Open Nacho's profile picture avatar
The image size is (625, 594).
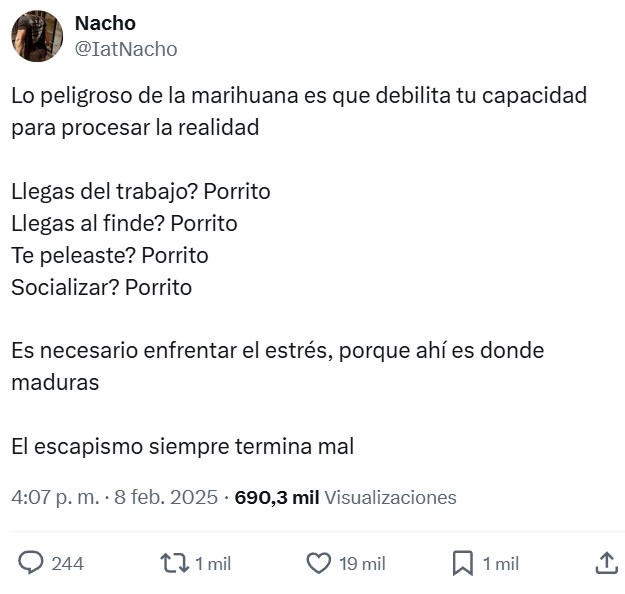tap(37, 36)
